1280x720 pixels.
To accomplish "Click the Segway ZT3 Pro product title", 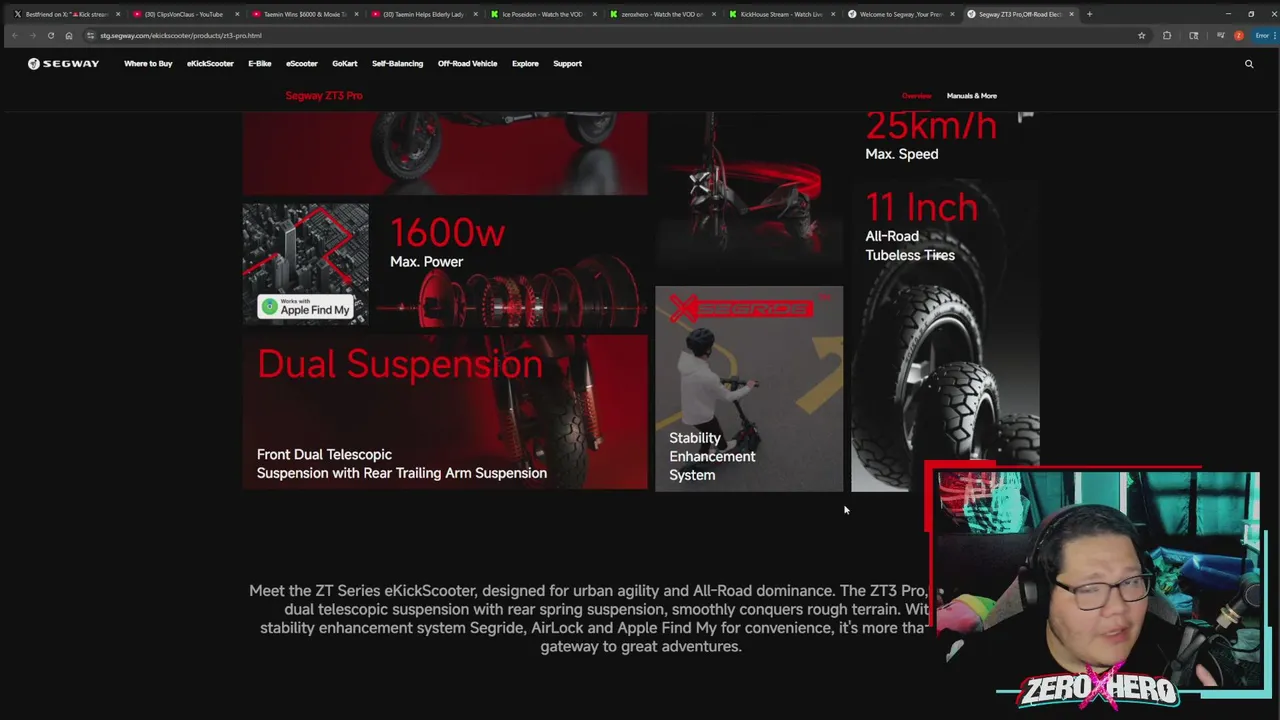I will pyautogui.click(x=324, y=95).
